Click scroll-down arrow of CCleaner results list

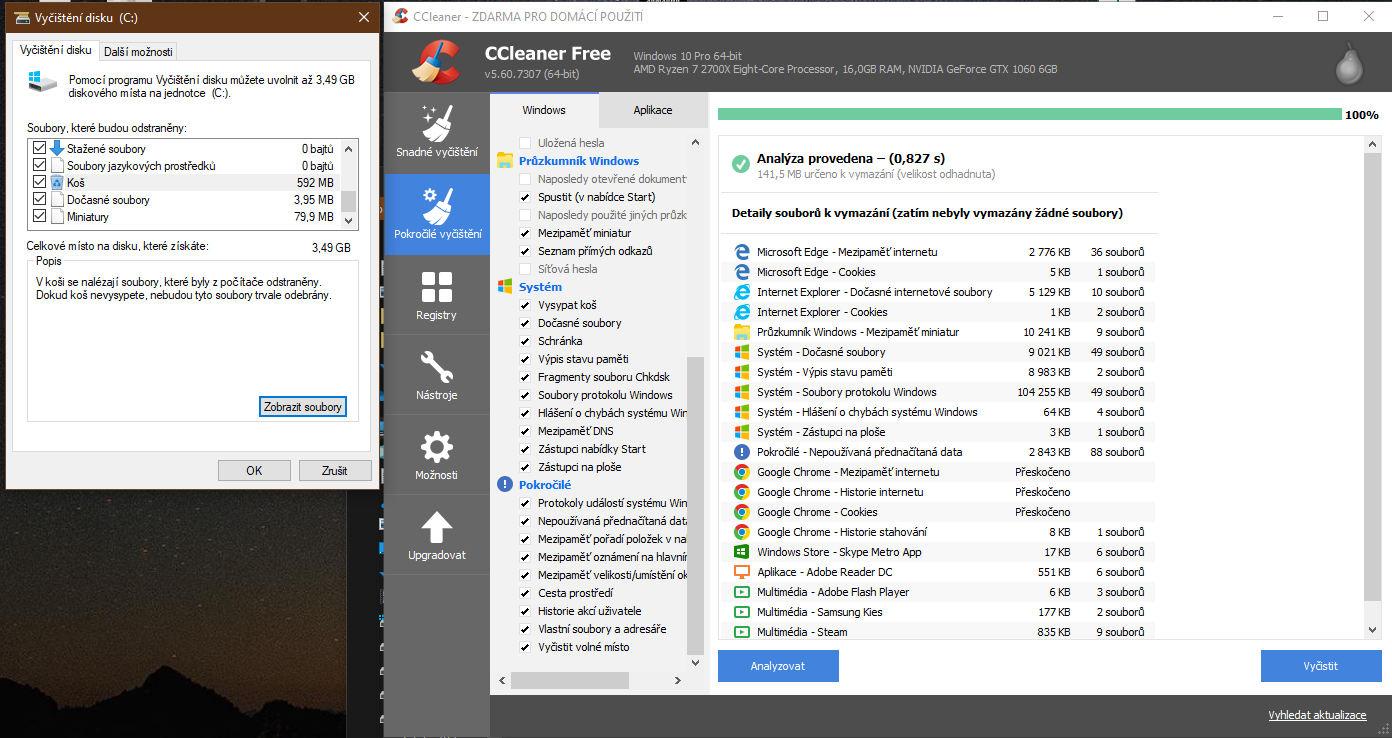[x=1373, y=629]
